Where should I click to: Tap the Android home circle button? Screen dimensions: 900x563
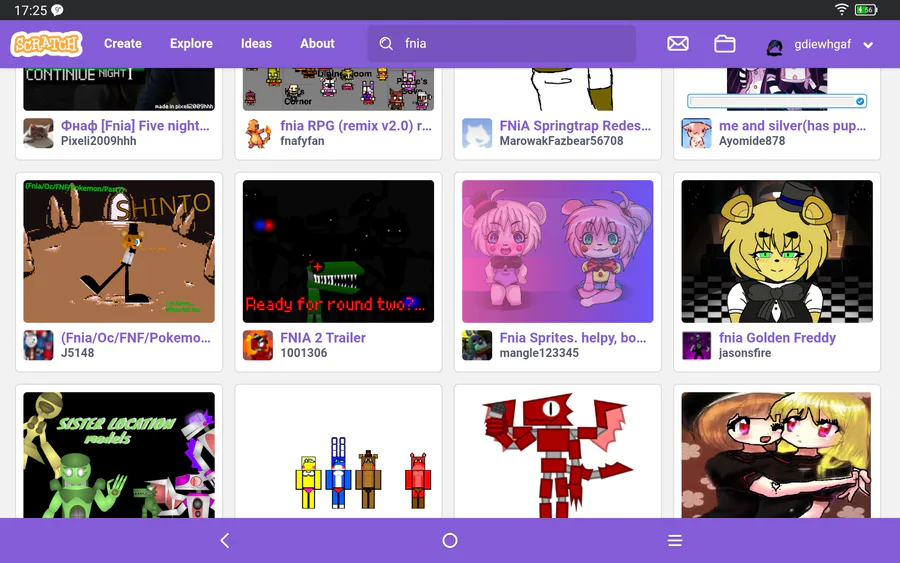[450, 541]
